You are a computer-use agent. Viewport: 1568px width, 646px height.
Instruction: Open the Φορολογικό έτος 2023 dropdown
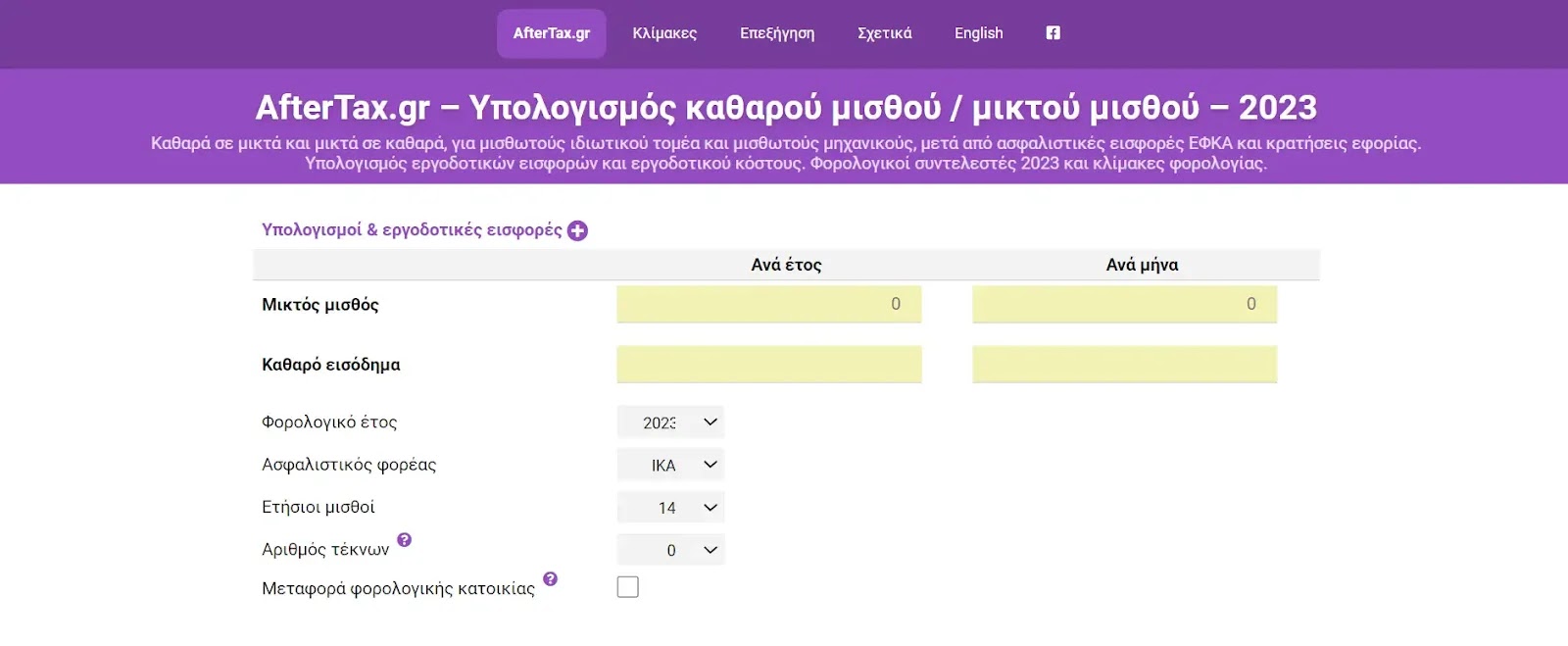(671, 422)
